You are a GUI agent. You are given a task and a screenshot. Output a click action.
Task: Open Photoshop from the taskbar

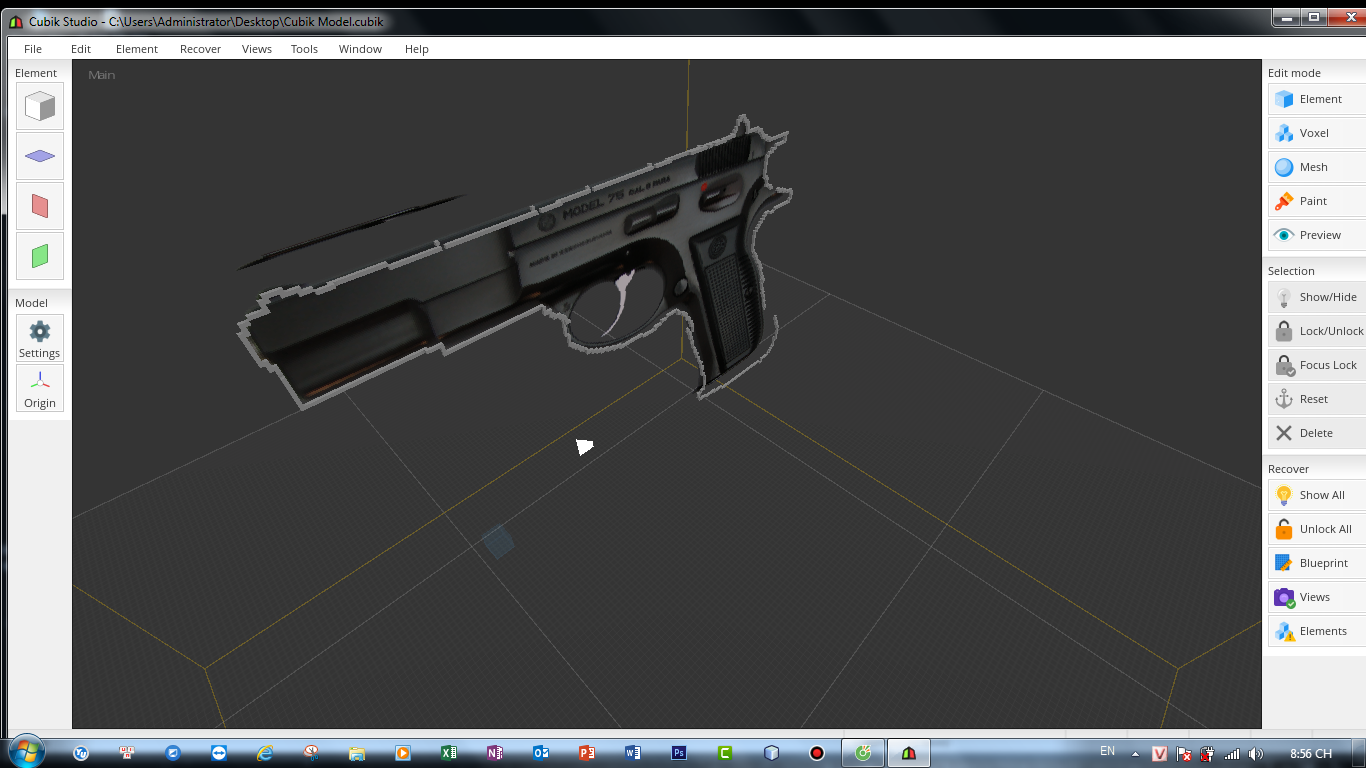click(x=679, y=753)
